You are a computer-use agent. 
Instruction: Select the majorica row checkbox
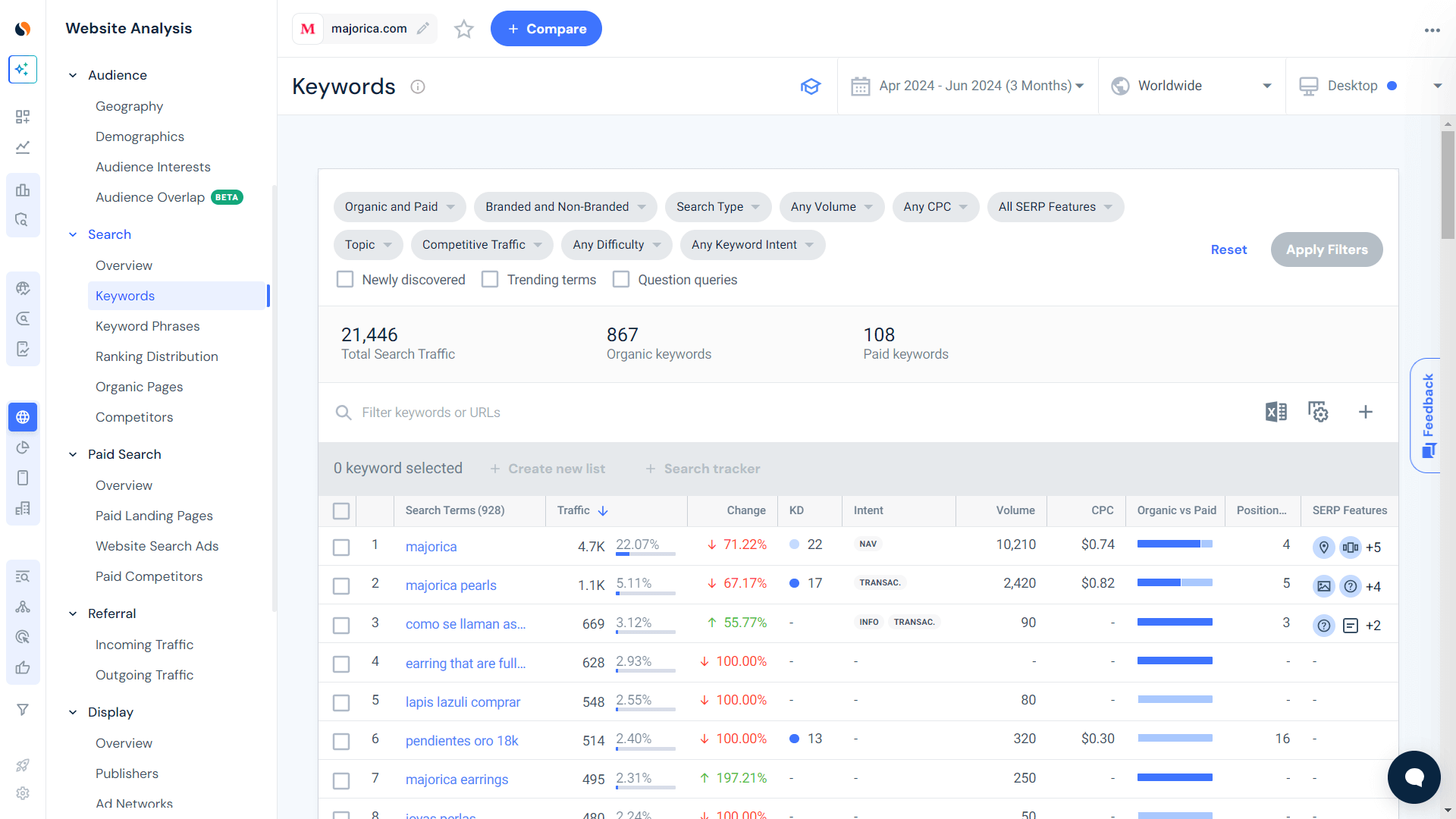click(x=341, y=548)
